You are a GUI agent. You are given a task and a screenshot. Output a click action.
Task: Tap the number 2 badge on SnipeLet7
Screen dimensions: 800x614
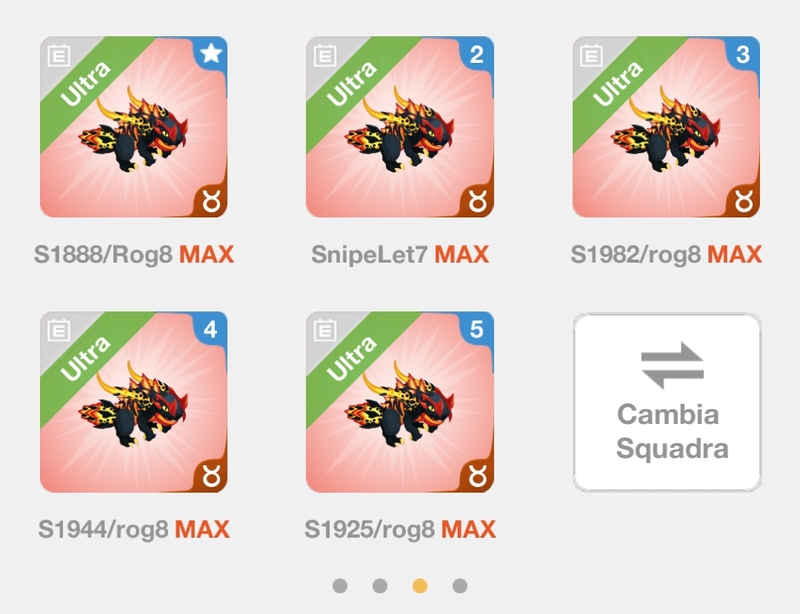477,54
